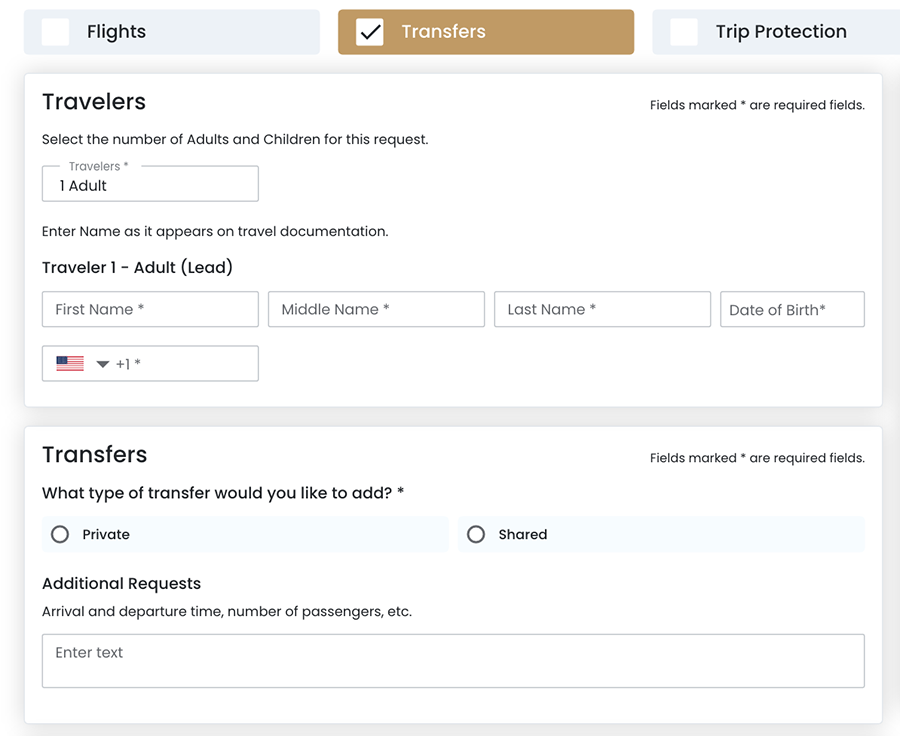Click the US flag icon

pos(70,364)
